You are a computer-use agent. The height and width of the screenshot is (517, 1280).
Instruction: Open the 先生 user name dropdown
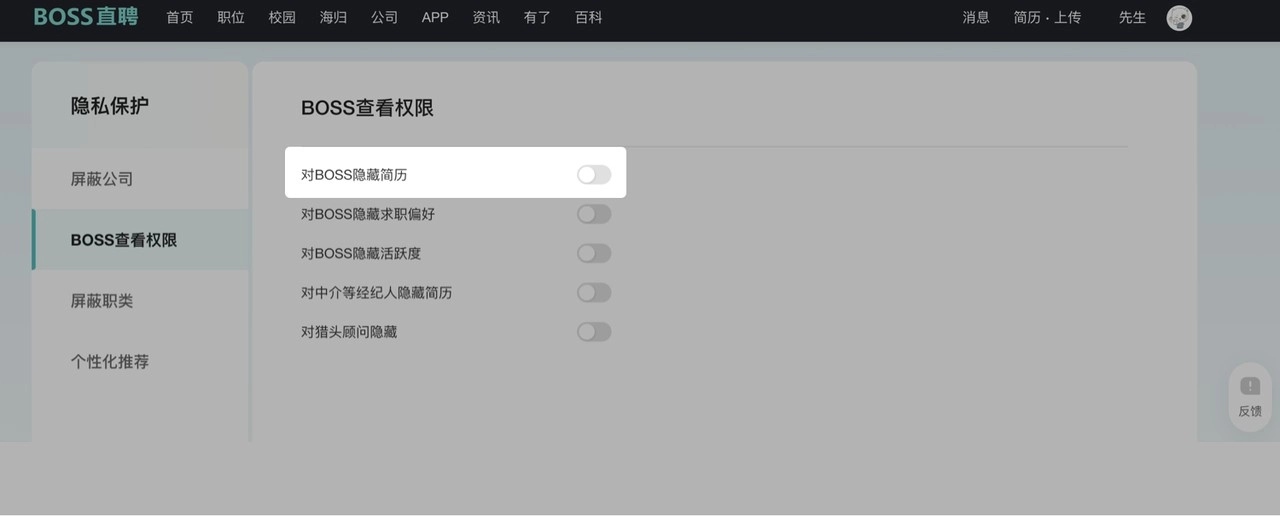1132,18
